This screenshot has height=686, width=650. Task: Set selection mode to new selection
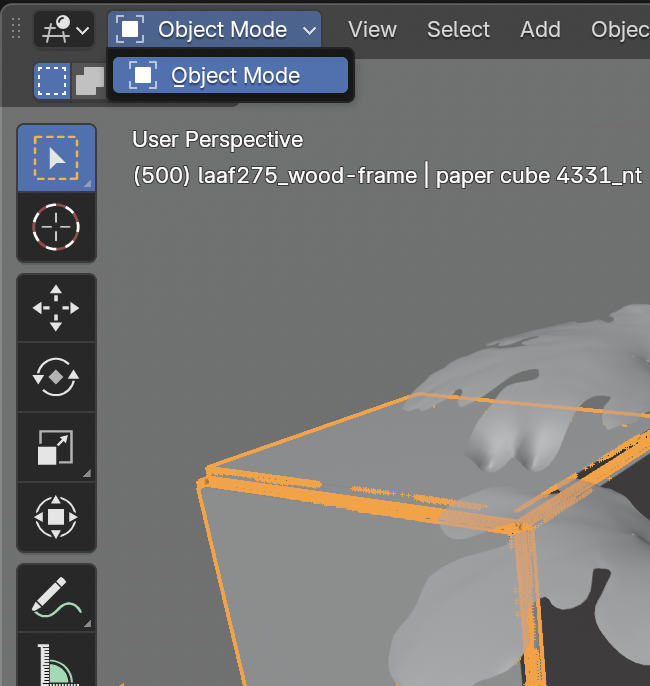click(x=52, y=81)
